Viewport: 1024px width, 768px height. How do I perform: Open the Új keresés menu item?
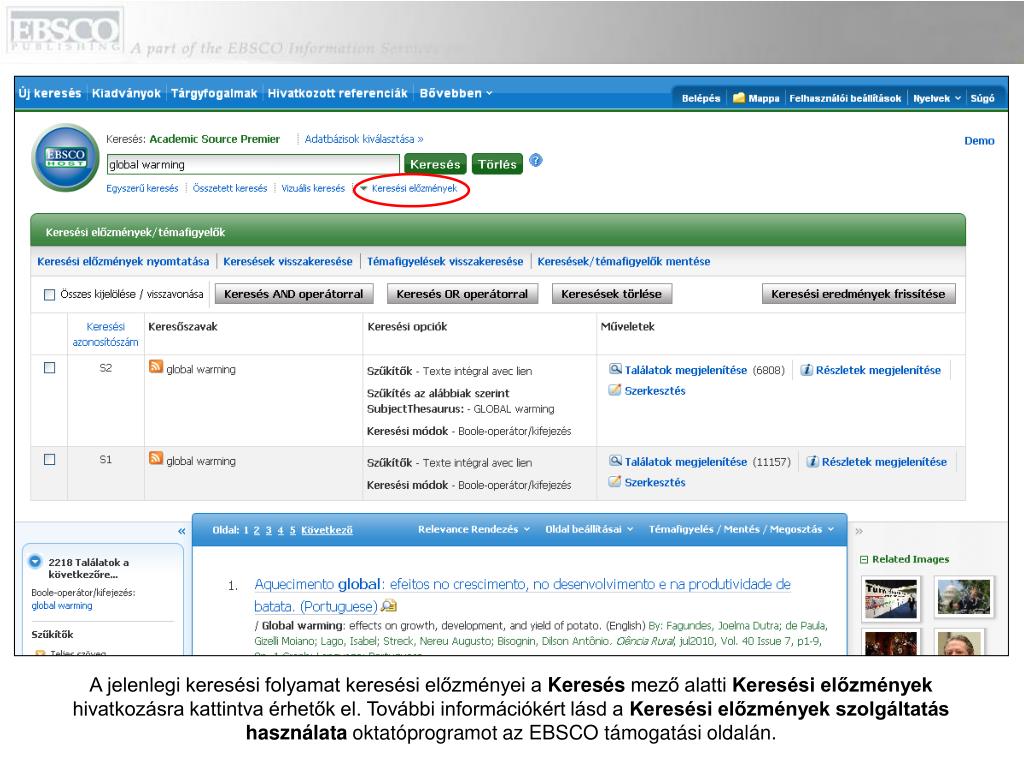tap(50, 93)
